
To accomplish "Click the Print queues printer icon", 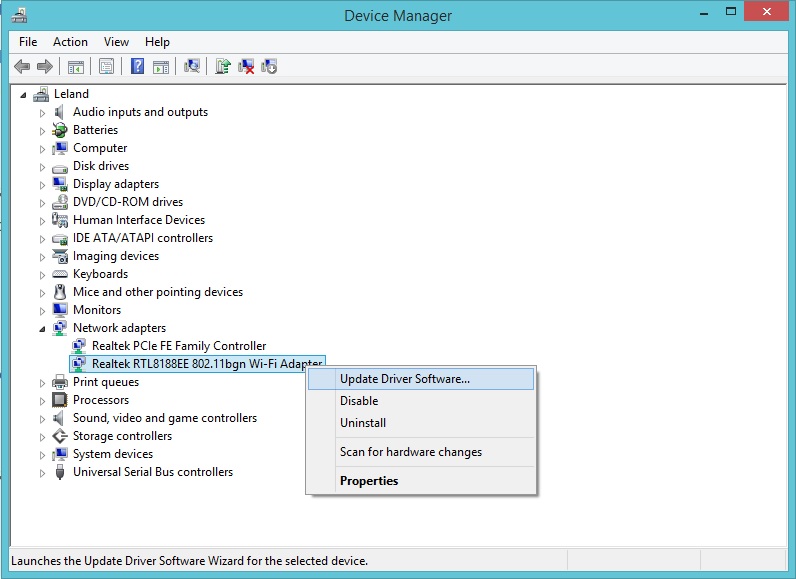I will (59, 382).
